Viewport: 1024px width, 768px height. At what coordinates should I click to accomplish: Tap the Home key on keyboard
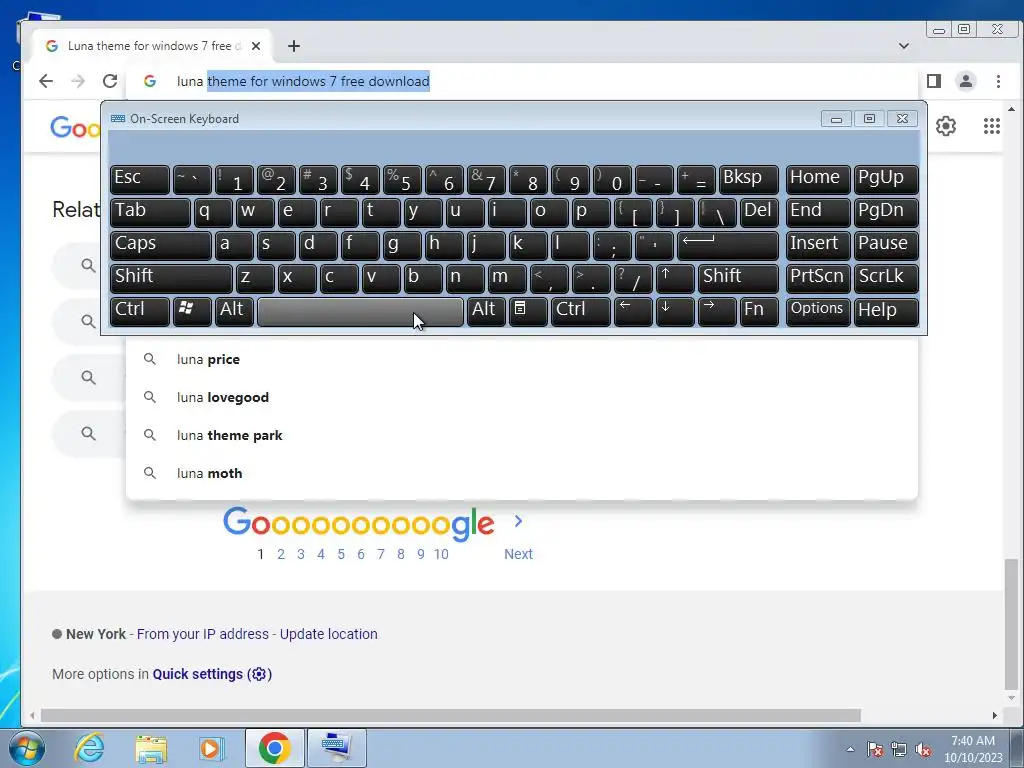point(818,179)
